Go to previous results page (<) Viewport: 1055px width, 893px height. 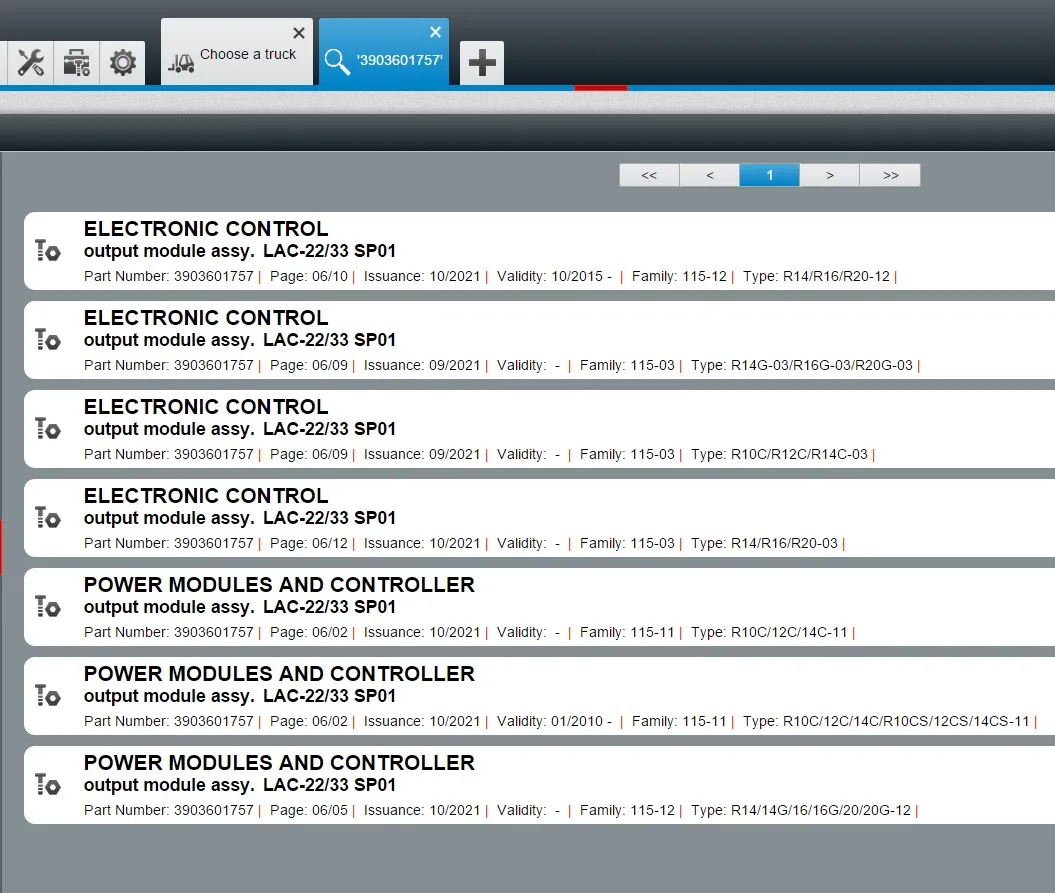tap(709, 175)
